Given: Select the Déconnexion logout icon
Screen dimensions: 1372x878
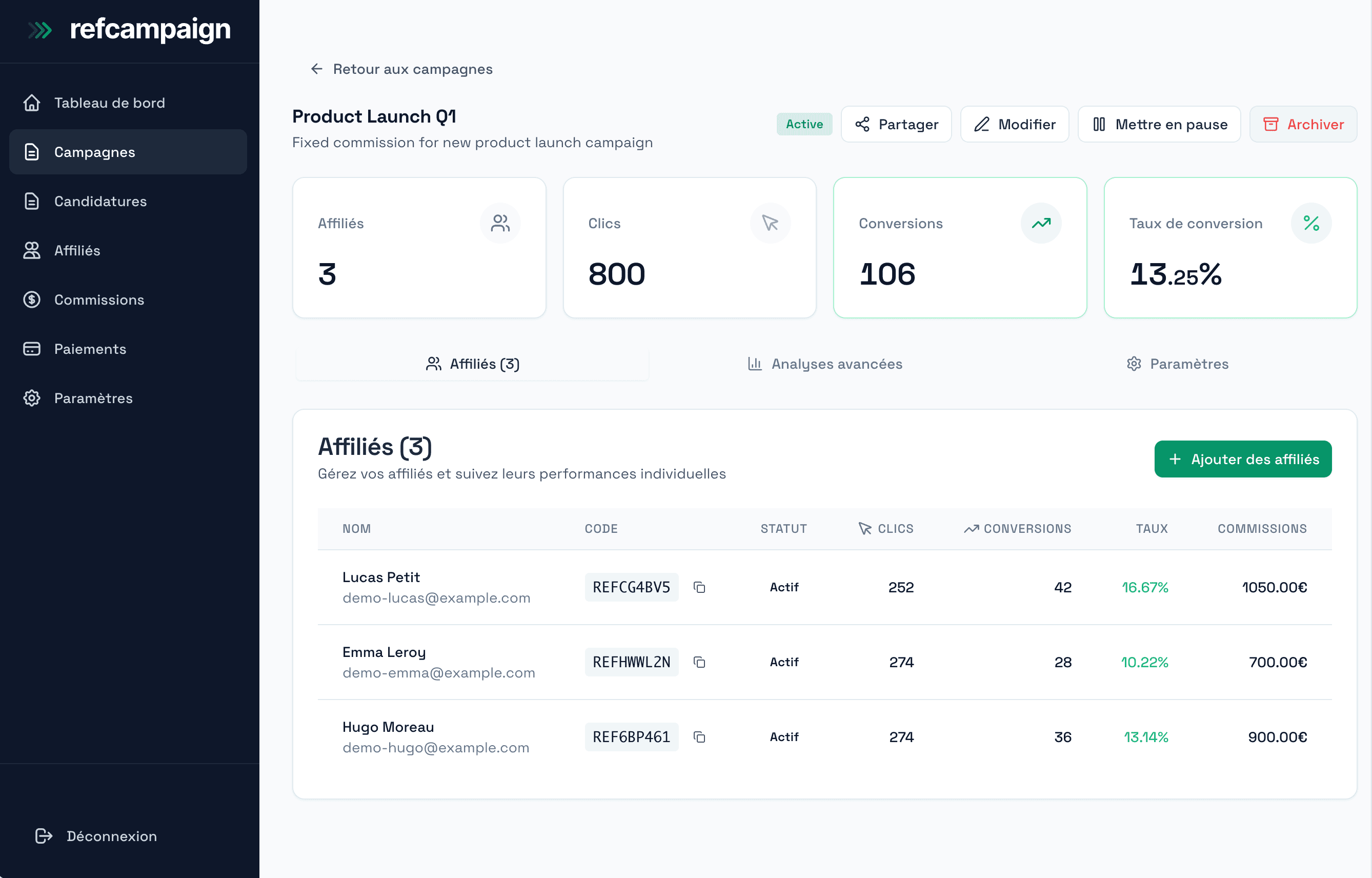Looking at the screenshot, I should click(x=43, y=836).
